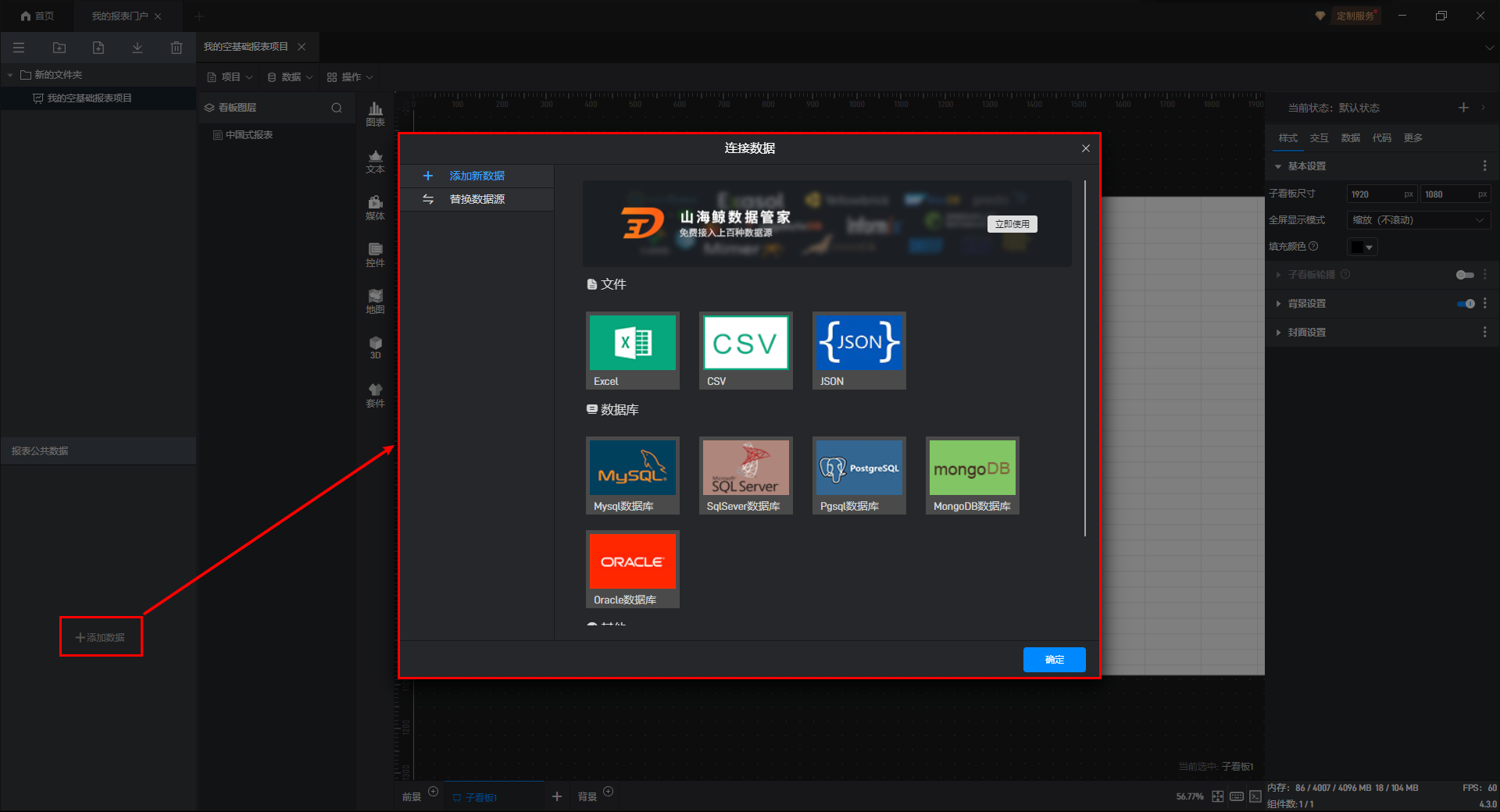This screenshot has height=812, width=1500.
Task: Expand the 封面设置 section
Action: 1278,333
